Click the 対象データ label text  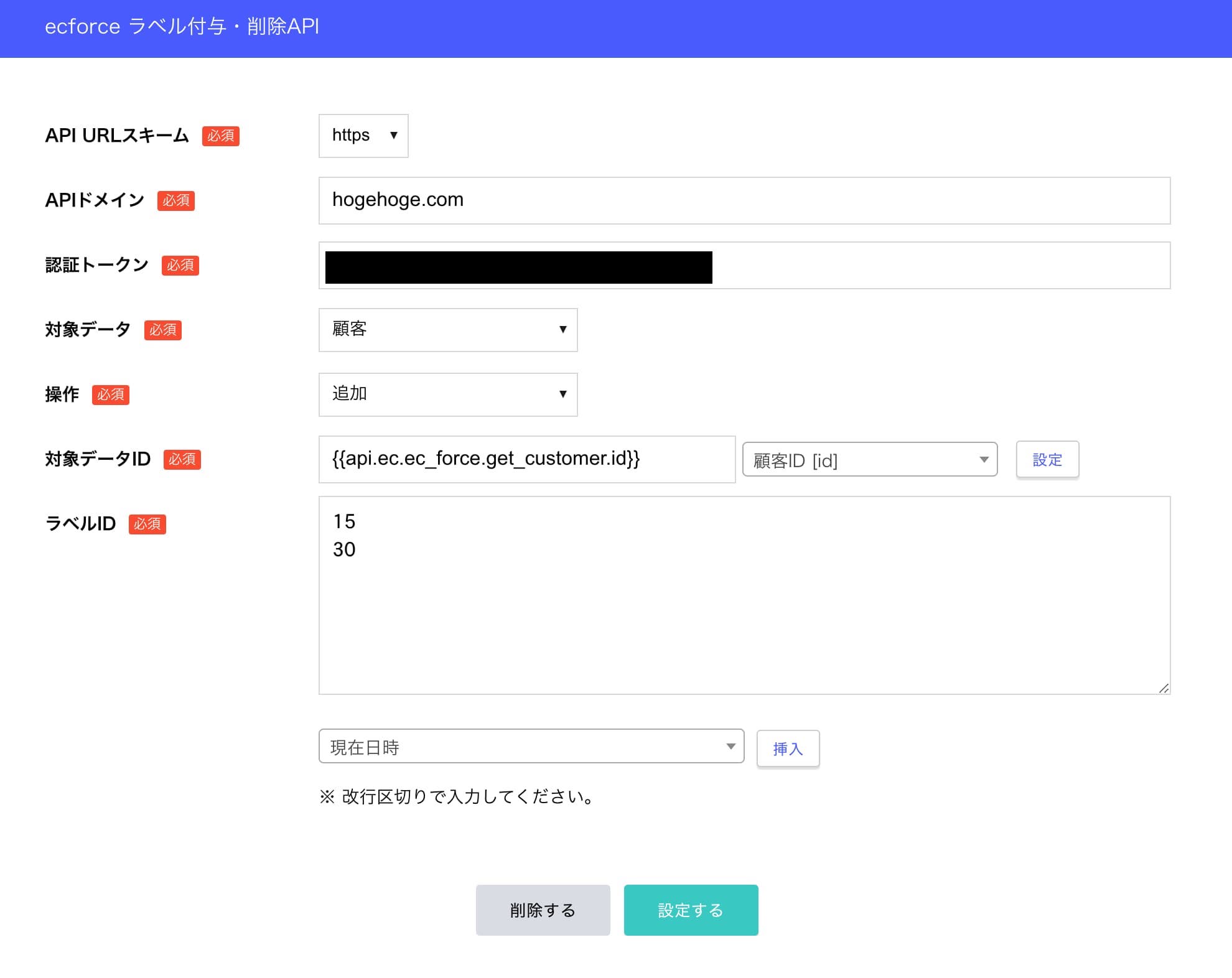pos(88,330)
